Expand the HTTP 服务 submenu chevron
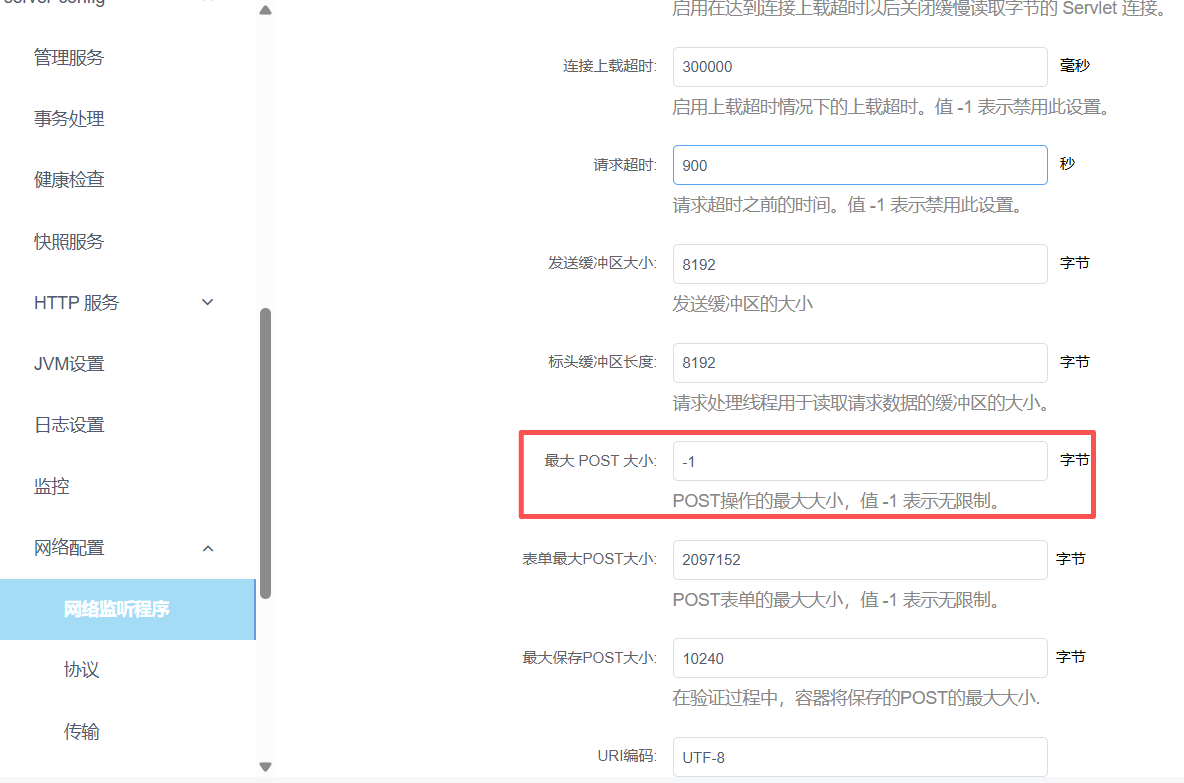 208,303
